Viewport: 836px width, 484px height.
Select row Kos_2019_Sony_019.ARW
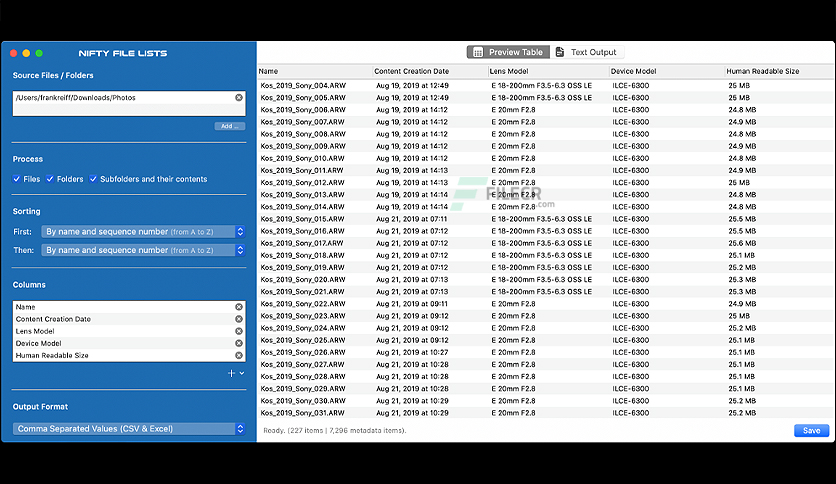(x=546, y=268)
